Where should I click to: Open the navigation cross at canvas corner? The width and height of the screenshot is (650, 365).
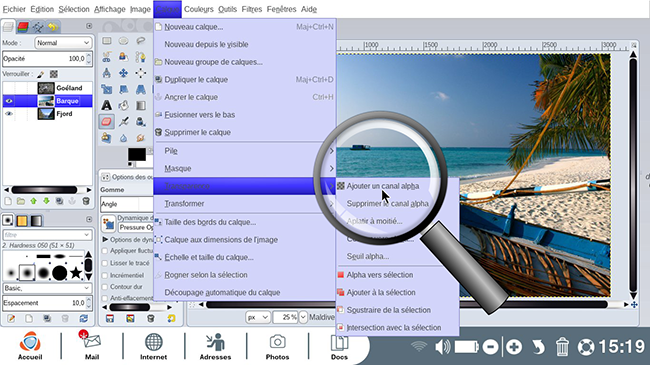634,304
